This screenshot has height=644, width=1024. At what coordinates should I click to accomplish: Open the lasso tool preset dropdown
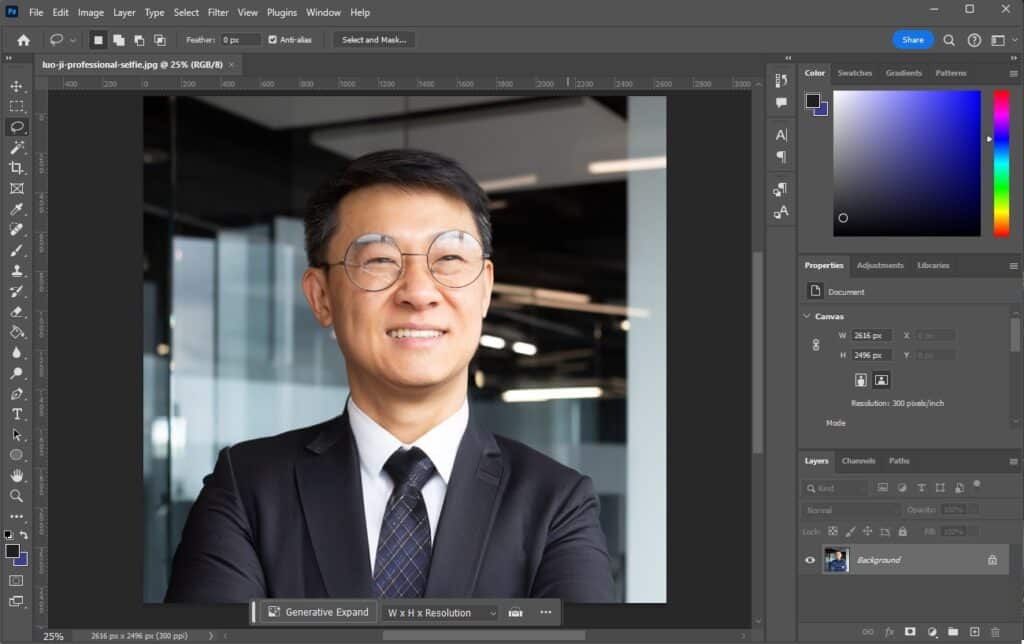point(73,40)
